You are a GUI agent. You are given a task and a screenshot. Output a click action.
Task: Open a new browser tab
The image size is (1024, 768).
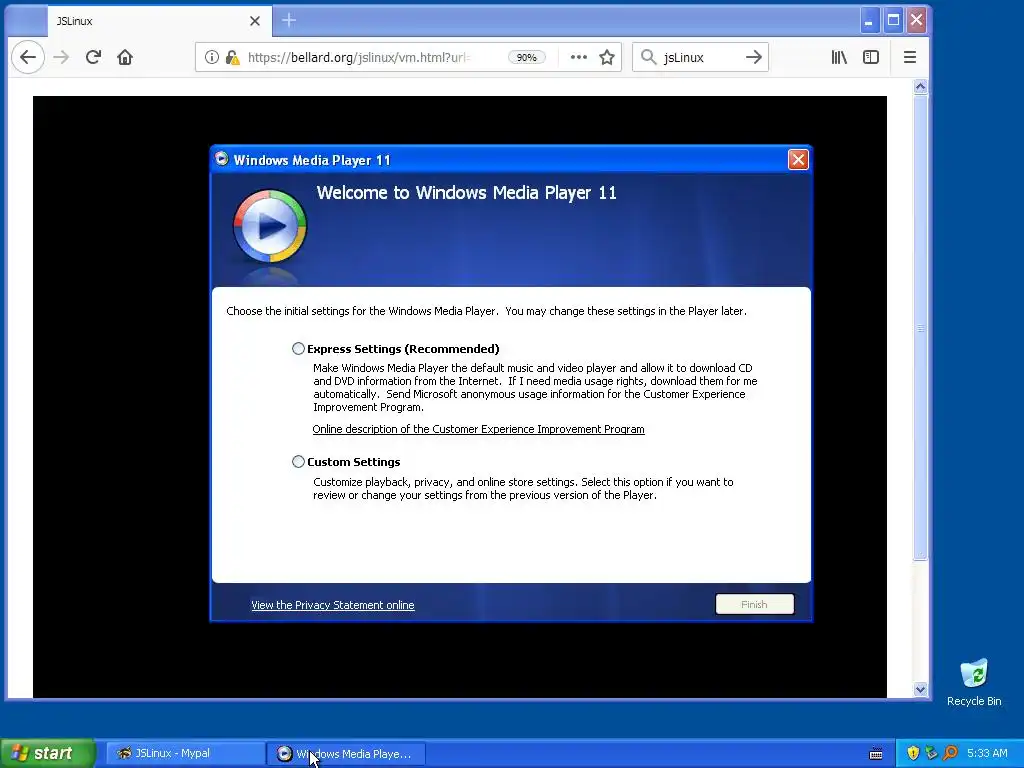click(x=289, y=21)
